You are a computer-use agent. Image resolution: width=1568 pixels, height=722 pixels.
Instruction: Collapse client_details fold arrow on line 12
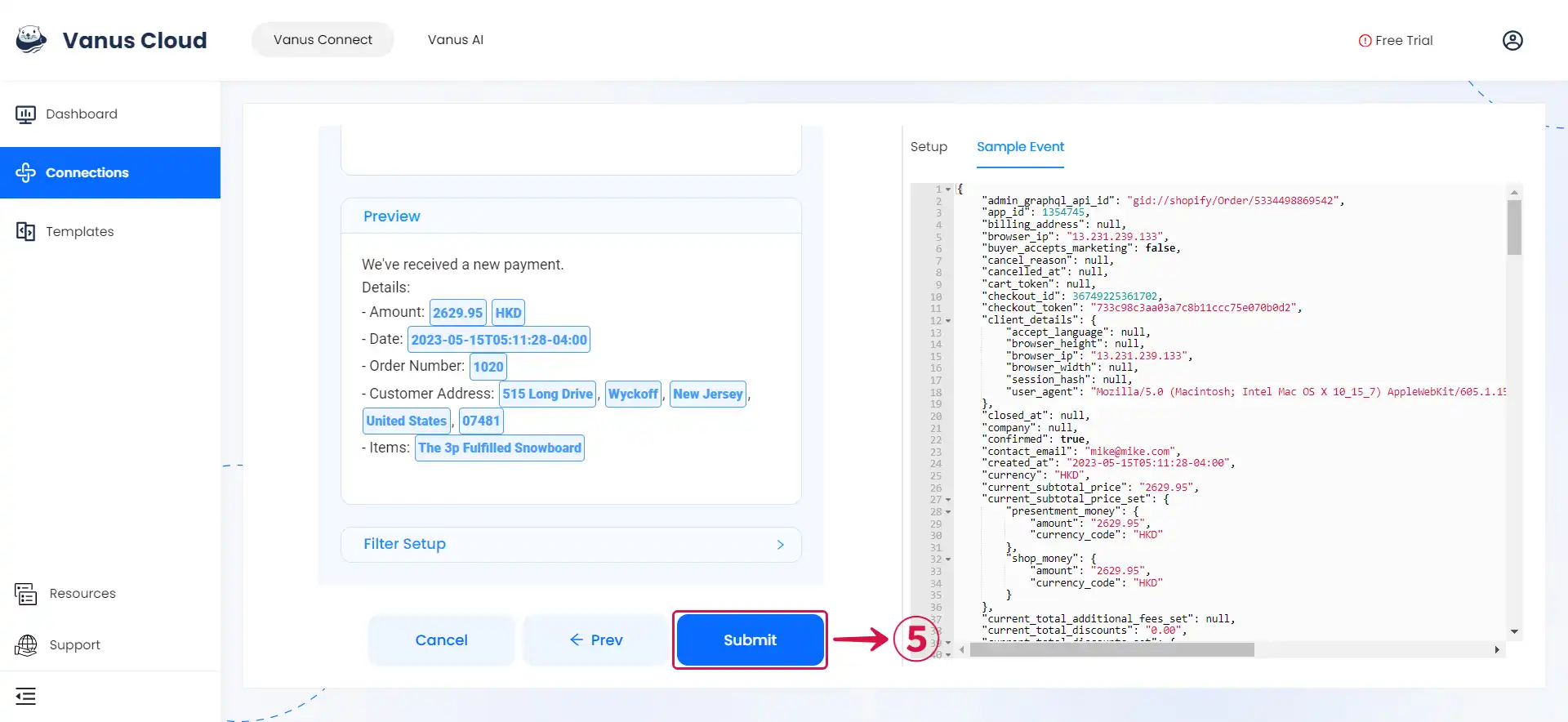pyautogui.click(x=948, y=321)
